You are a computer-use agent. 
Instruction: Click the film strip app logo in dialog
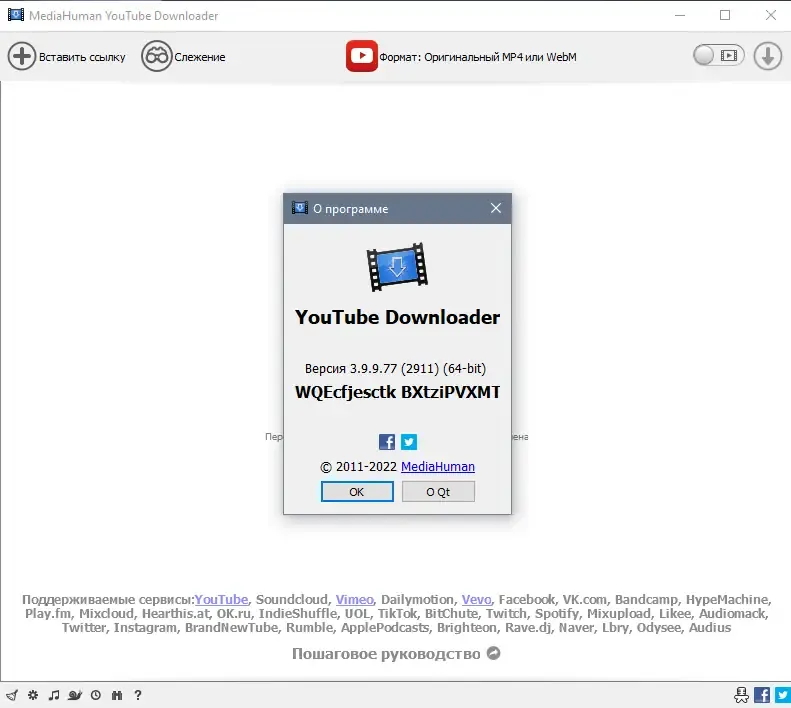click(x=397, y=266)
